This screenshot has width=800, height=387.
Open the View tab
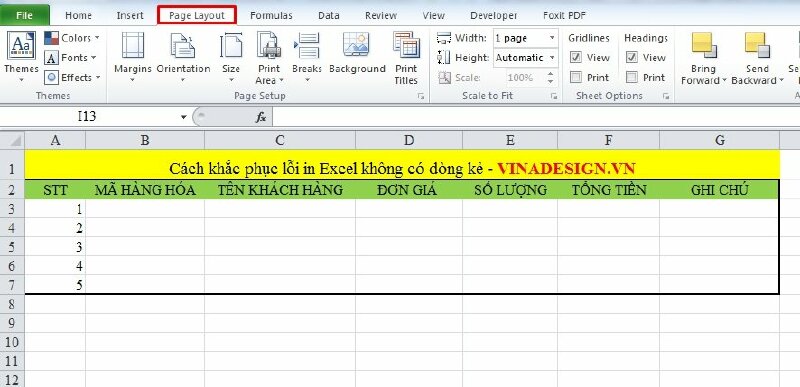(x=433, y=15)
